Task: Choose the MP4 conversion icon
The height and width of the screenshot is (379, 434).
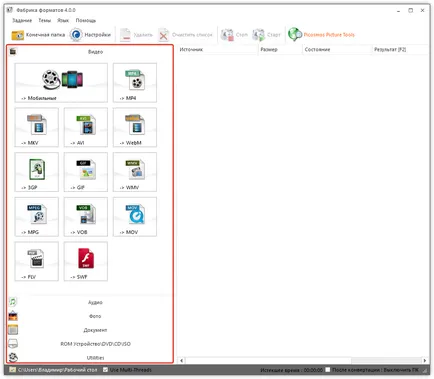Action: (x=135, y=82)
